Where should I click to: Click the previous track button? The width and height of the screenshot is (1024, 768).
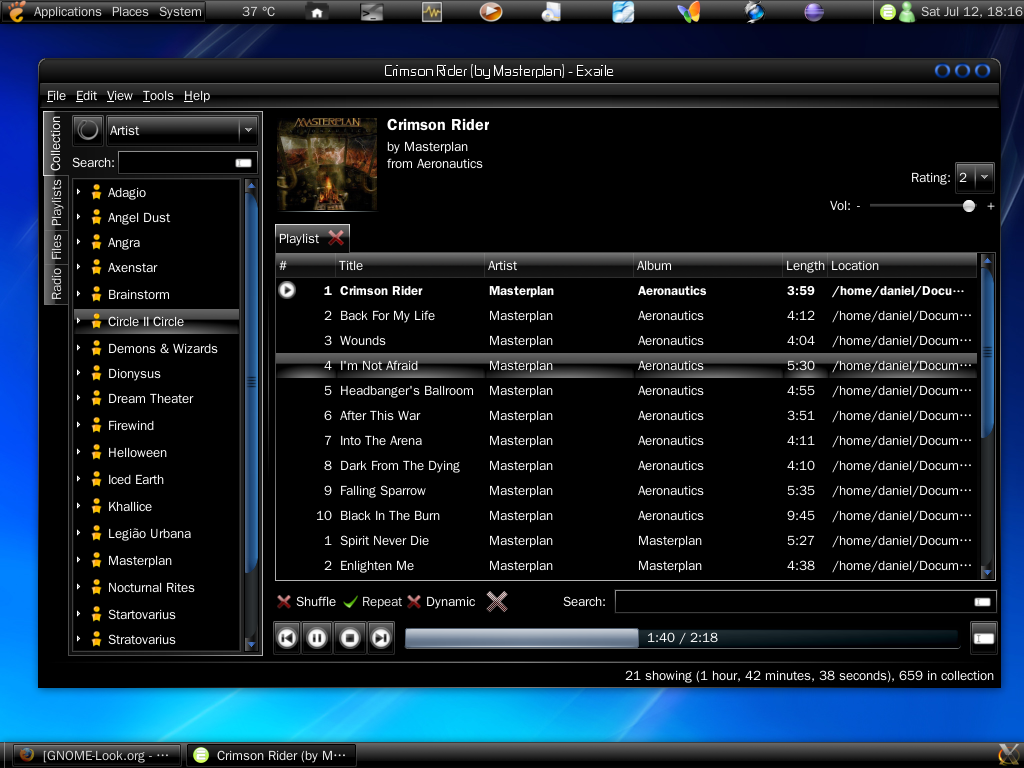(x=287, y=637)
